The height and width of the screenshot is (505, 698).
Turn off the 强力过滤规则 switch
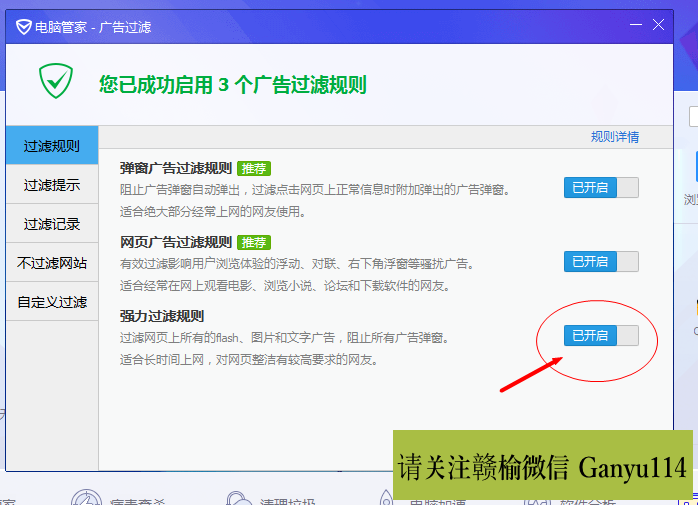tap(601, 335)
